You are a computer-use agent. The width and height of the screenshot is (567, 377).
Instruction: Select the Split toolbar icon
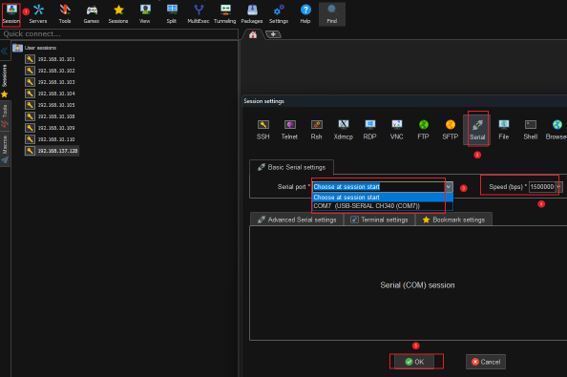(x=172, y=14)
